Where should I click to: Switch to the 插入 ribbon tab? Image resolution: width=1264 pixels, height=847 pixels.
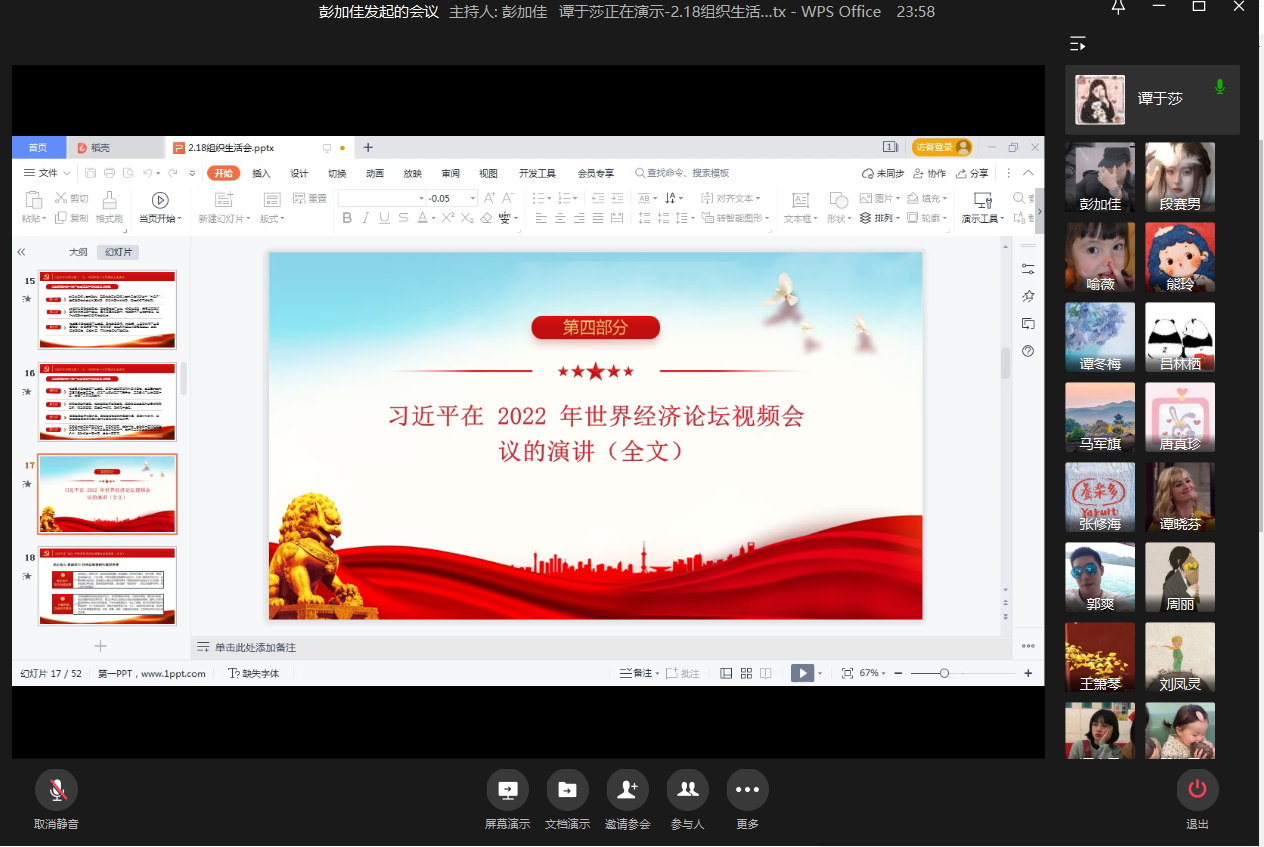click(x=261, y=173)
